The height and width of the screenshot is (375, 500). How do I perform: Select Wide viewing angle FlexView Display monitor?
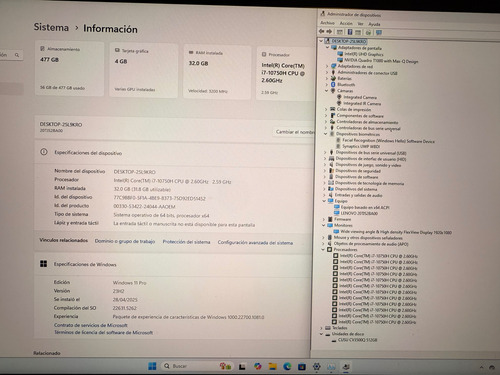(396, 232)
